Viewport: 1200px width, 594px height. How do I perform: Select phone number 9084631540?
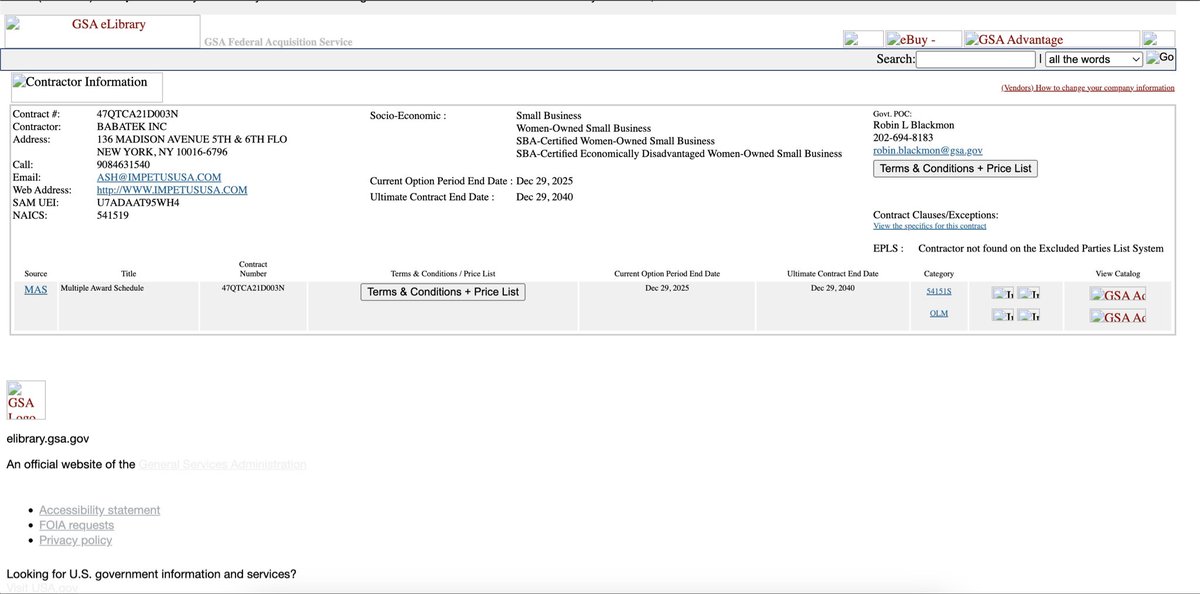(x=123, y=165)
